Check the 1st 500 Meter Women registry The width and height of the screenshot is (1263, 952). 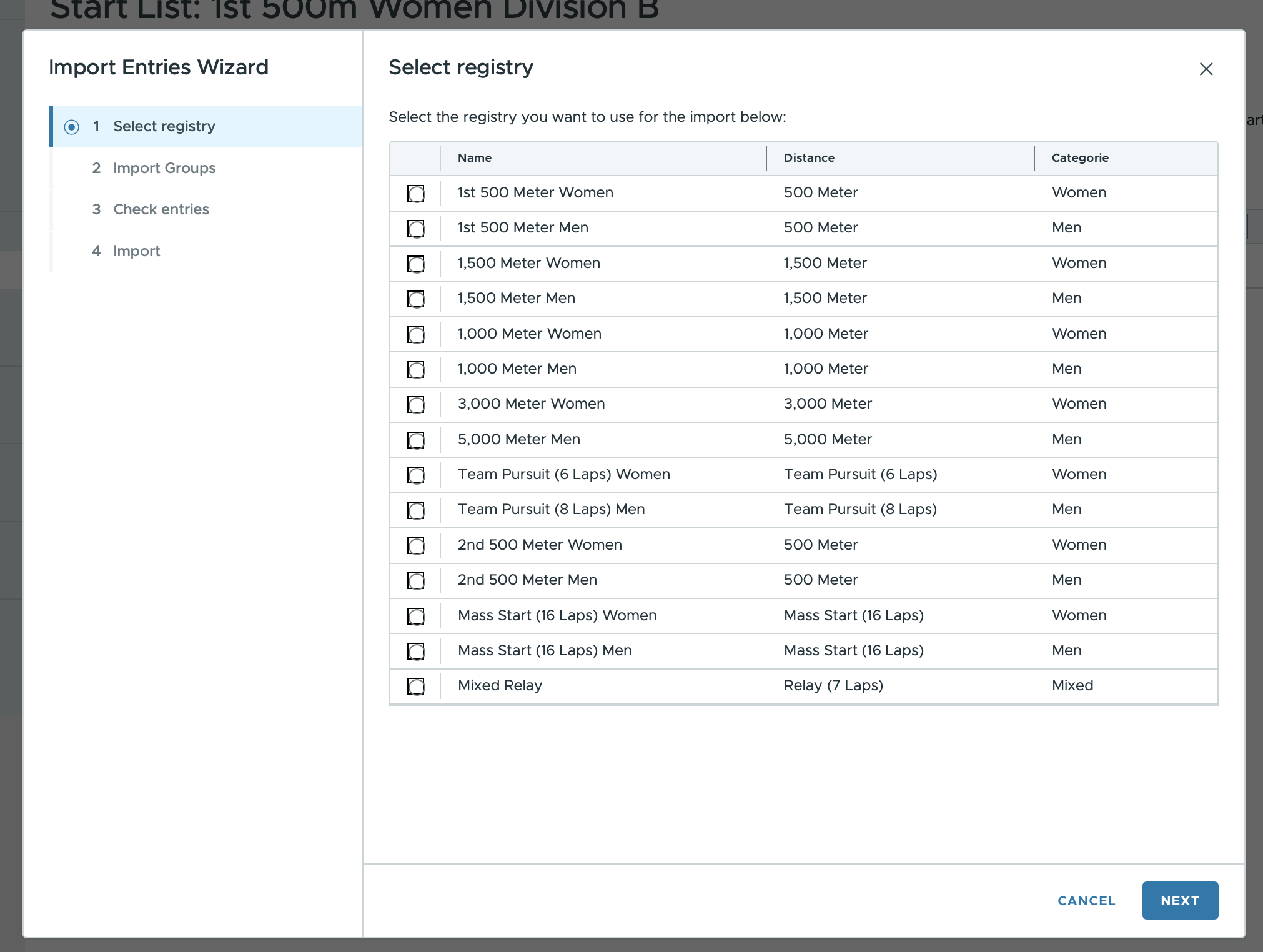[x=416, y=194]
